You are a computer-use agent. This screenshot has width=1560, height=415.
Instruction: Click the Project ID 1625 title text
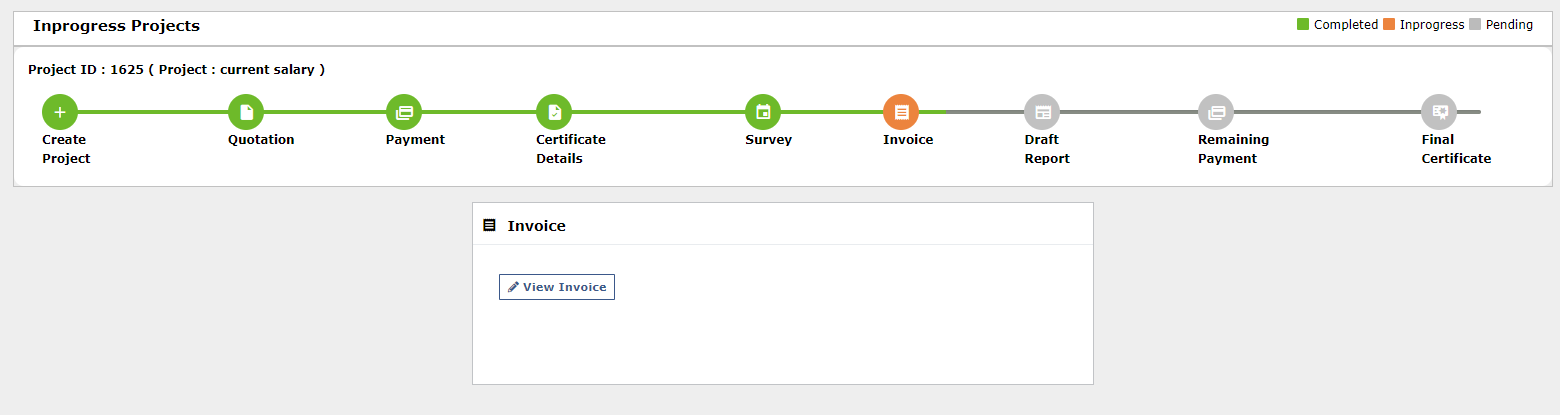point(176,70)
